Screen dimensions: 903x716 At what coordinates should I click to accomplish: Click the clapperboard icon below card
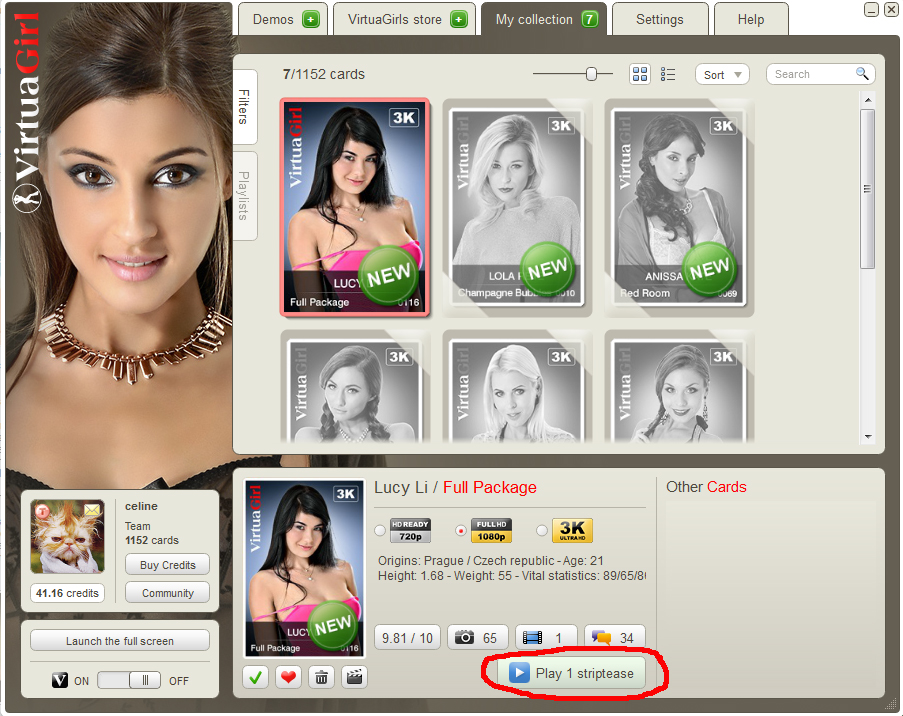pyautogui.click(x=353, y=677)
